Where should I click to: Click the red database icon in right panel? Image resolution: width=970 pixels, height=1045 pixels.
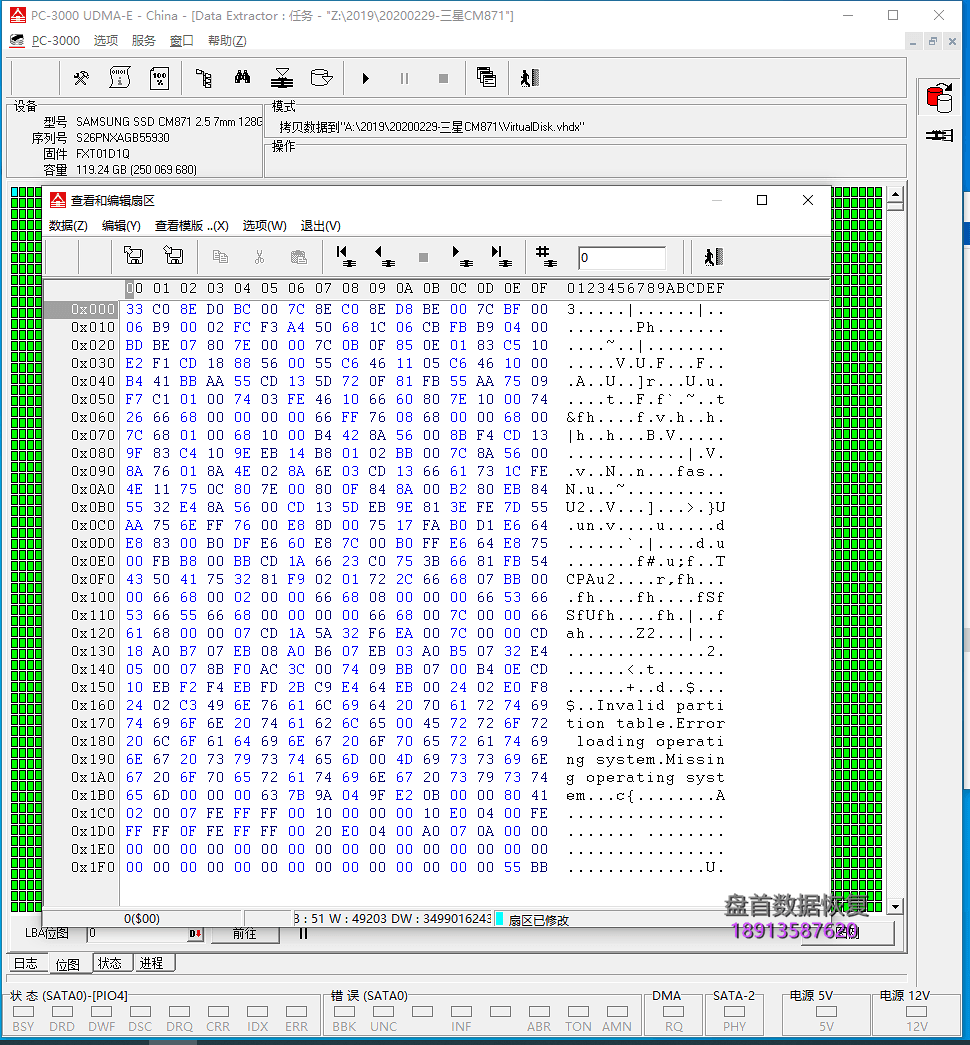coord(939,97)
